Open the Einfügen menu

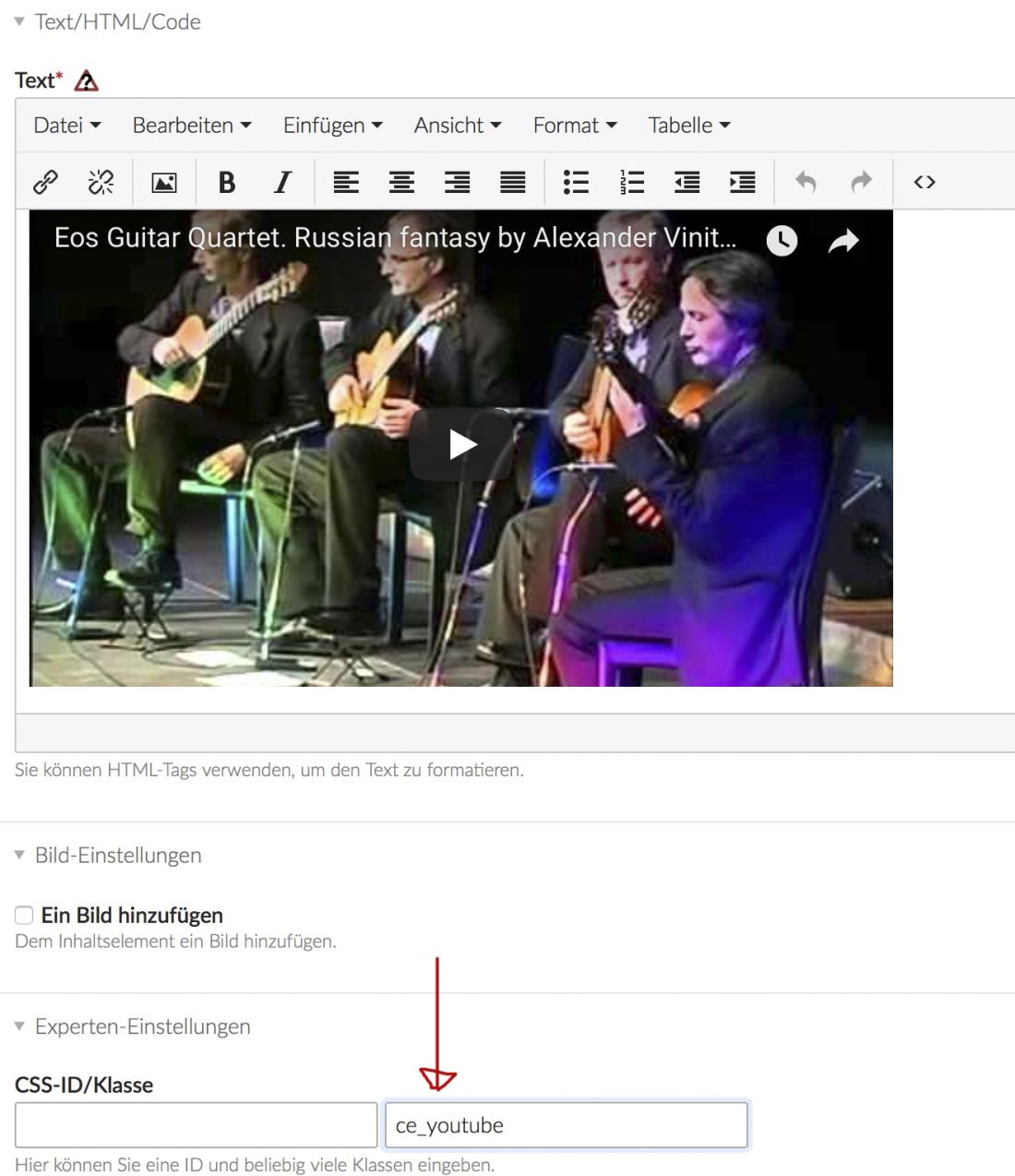tap(332, 126)
